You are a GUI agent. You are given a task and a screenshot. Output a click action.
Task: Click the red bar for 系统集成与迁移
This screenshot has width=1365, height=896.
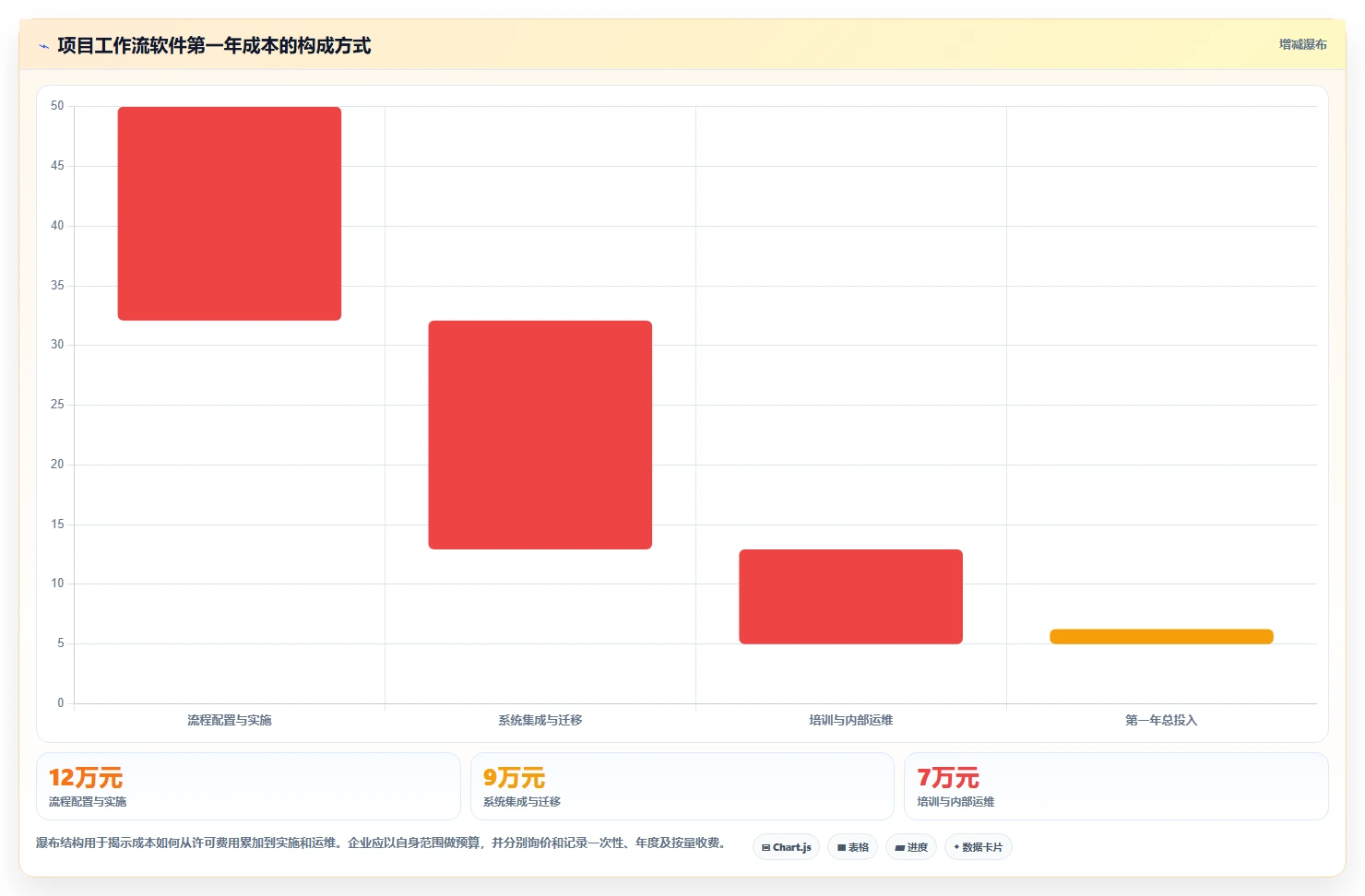pyautogui.click(x=540, y=435)
